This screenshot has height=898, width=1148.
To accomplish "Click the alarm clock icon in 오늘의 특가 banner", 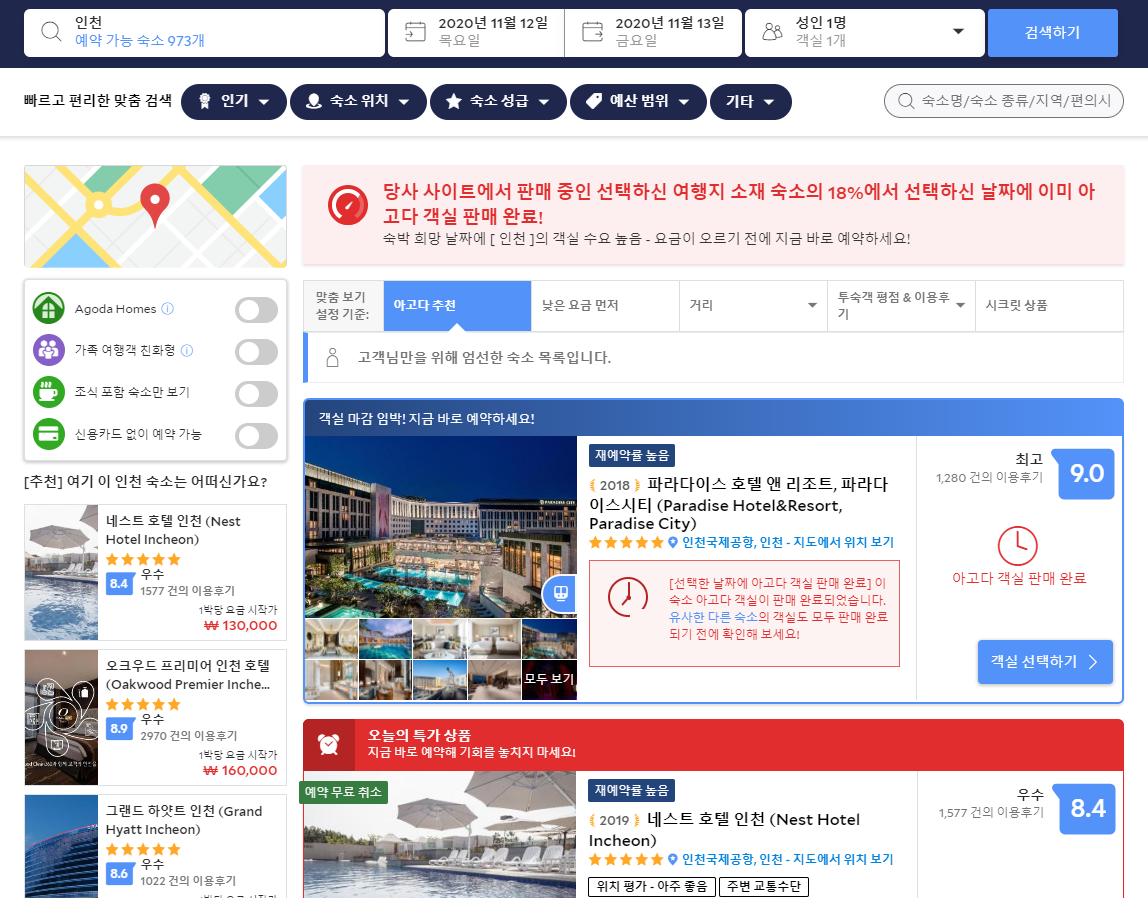I will click(329, 744).
